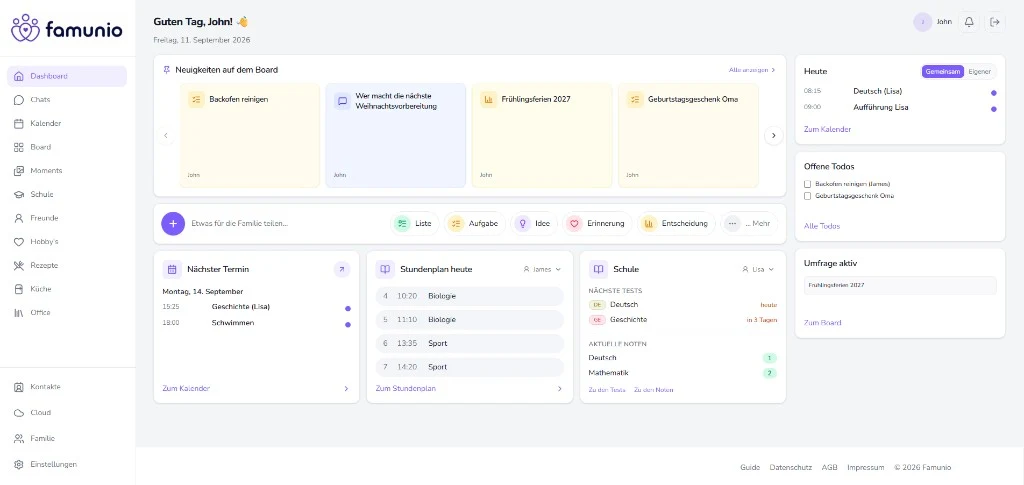Click the AGB footer link
1024x485 pixels.
click(x=829, y=467)
